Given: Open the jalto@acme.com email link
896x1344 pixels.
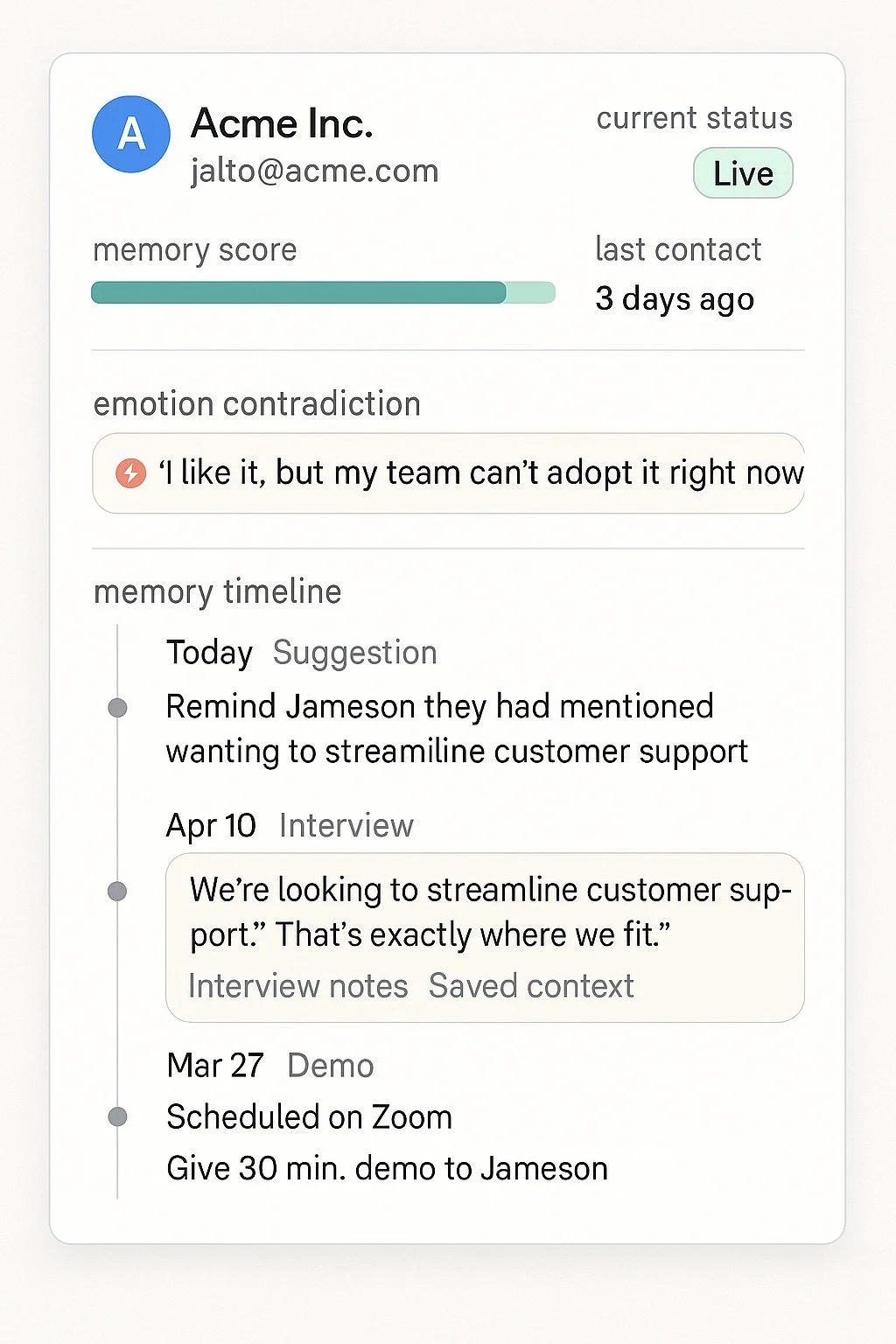Looking at the screenshot, I should coord(315,171).
